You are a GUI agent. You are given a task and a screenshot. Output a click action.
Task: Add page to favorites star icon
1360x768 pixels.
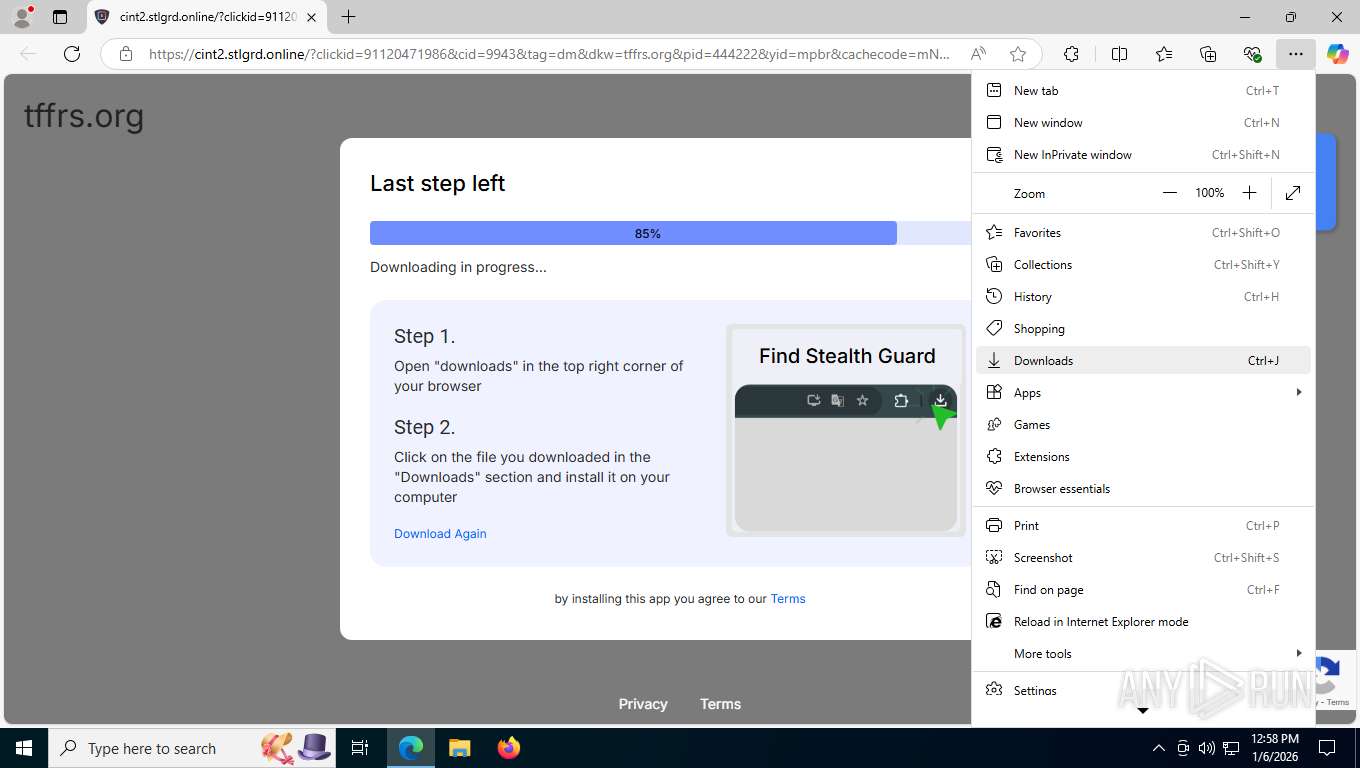point(1018,54)
